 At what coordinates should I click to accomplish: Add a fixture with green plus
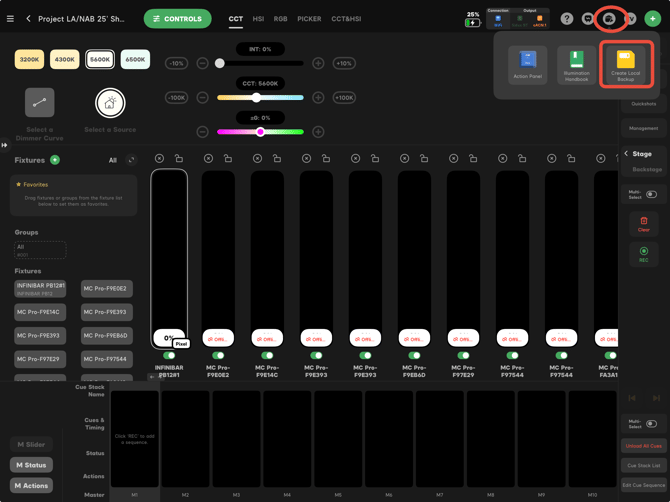(55, 160)
